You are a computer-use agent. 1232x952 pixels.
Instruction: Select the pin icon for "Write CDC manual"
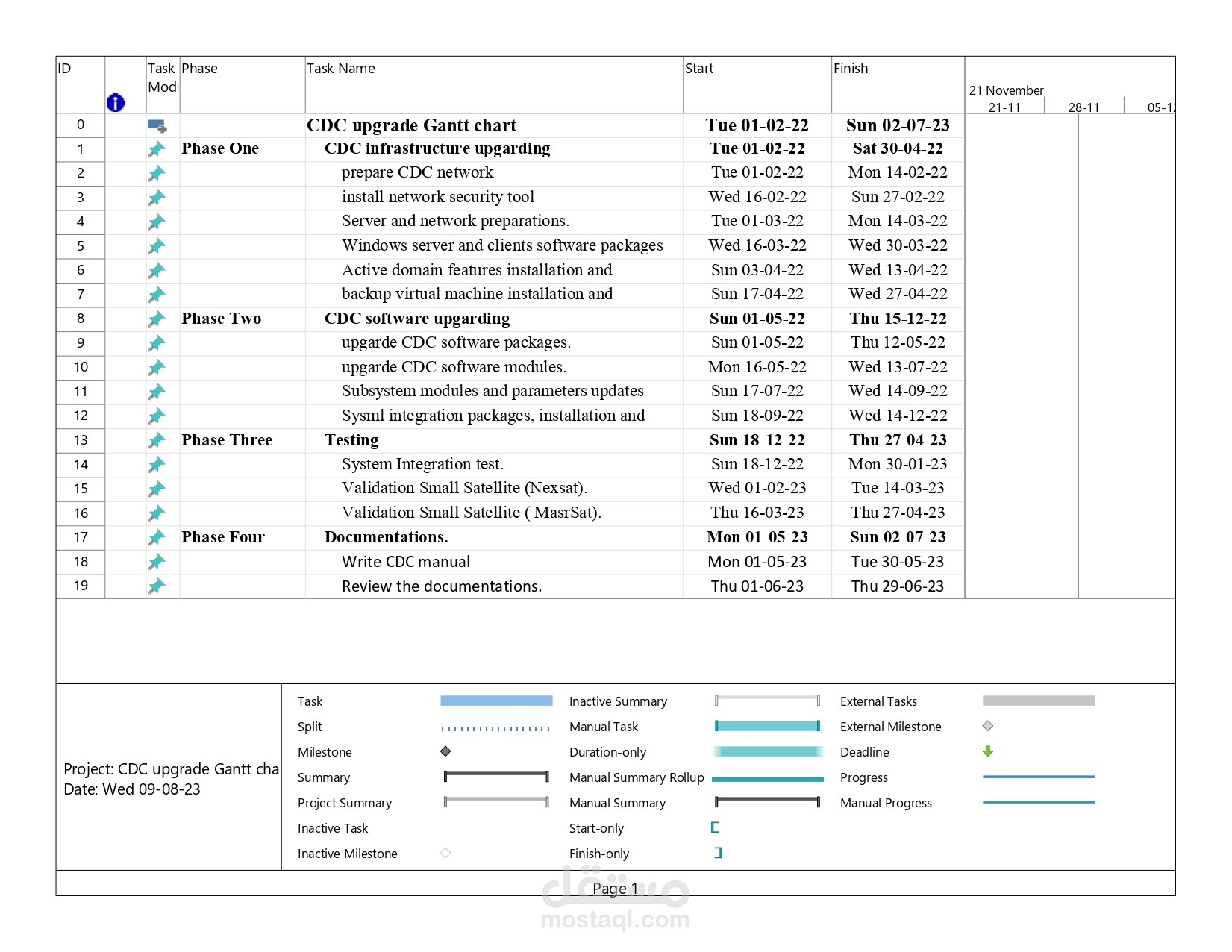(157, 562)
